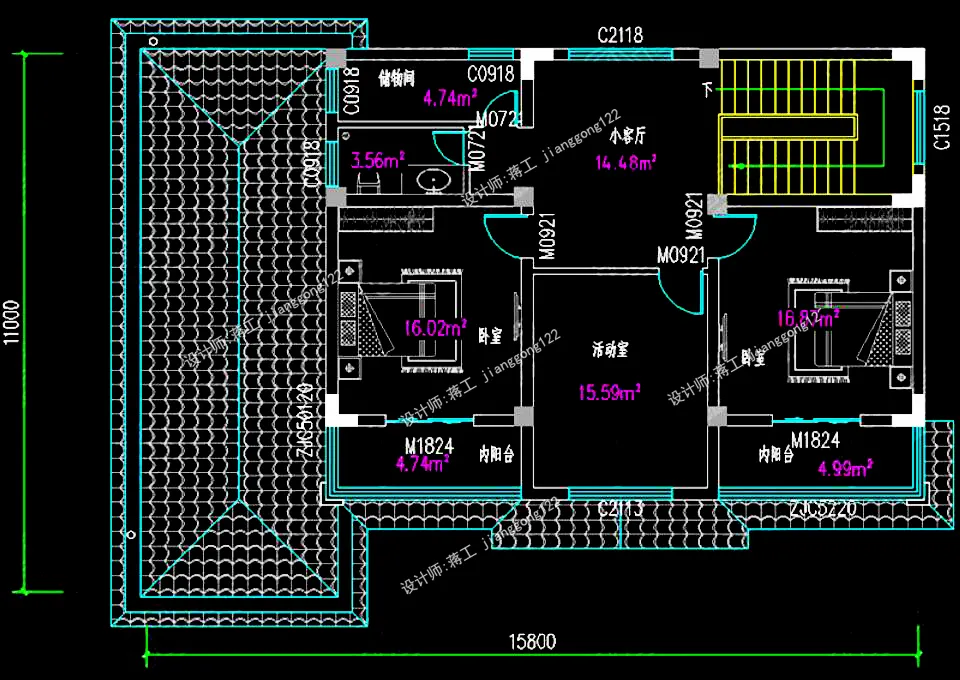Click the 4.74m² storage room area label

(x=450, y=98)
